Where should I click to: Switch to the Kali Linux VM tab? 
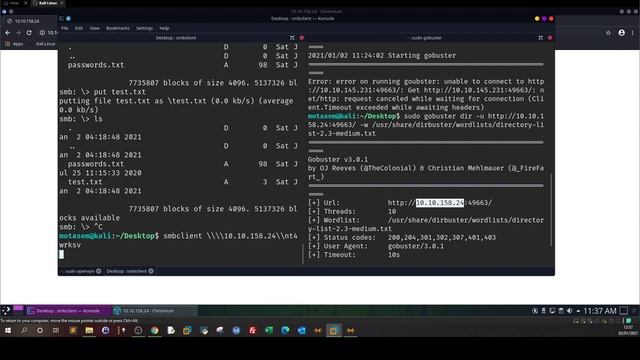tap(47, 3)
